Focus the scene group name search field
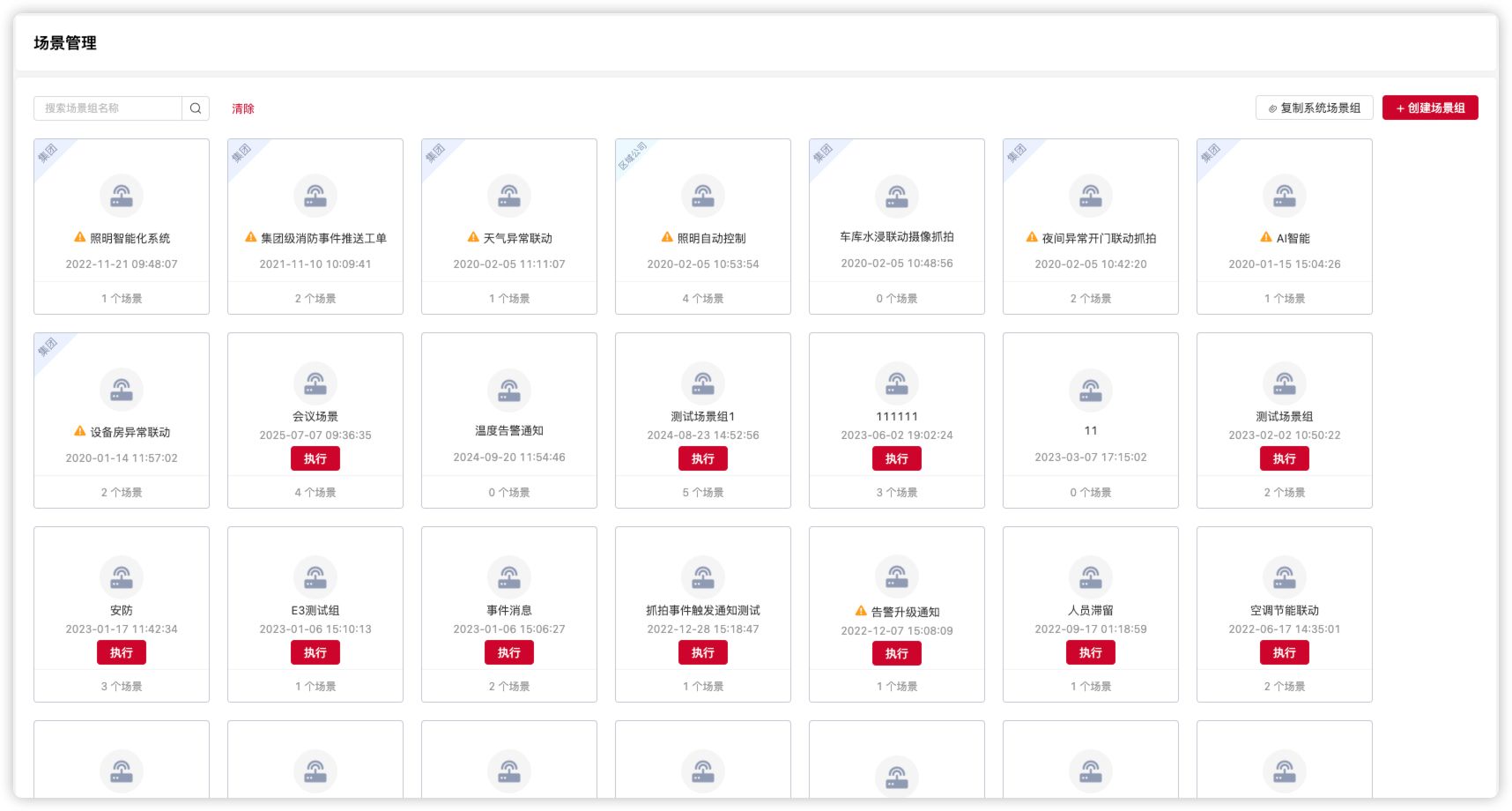 pyautogui.click(x=107, y=108)
